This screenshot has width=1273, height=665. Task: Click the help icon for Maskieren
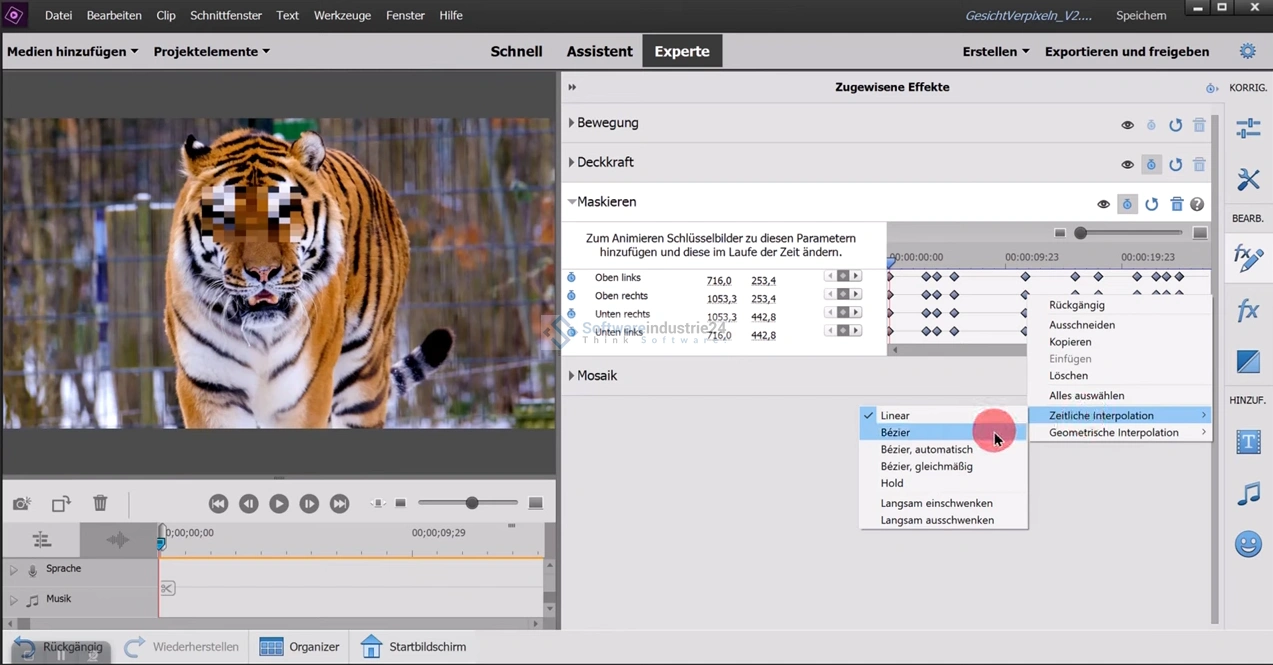tap(1197, 204)
